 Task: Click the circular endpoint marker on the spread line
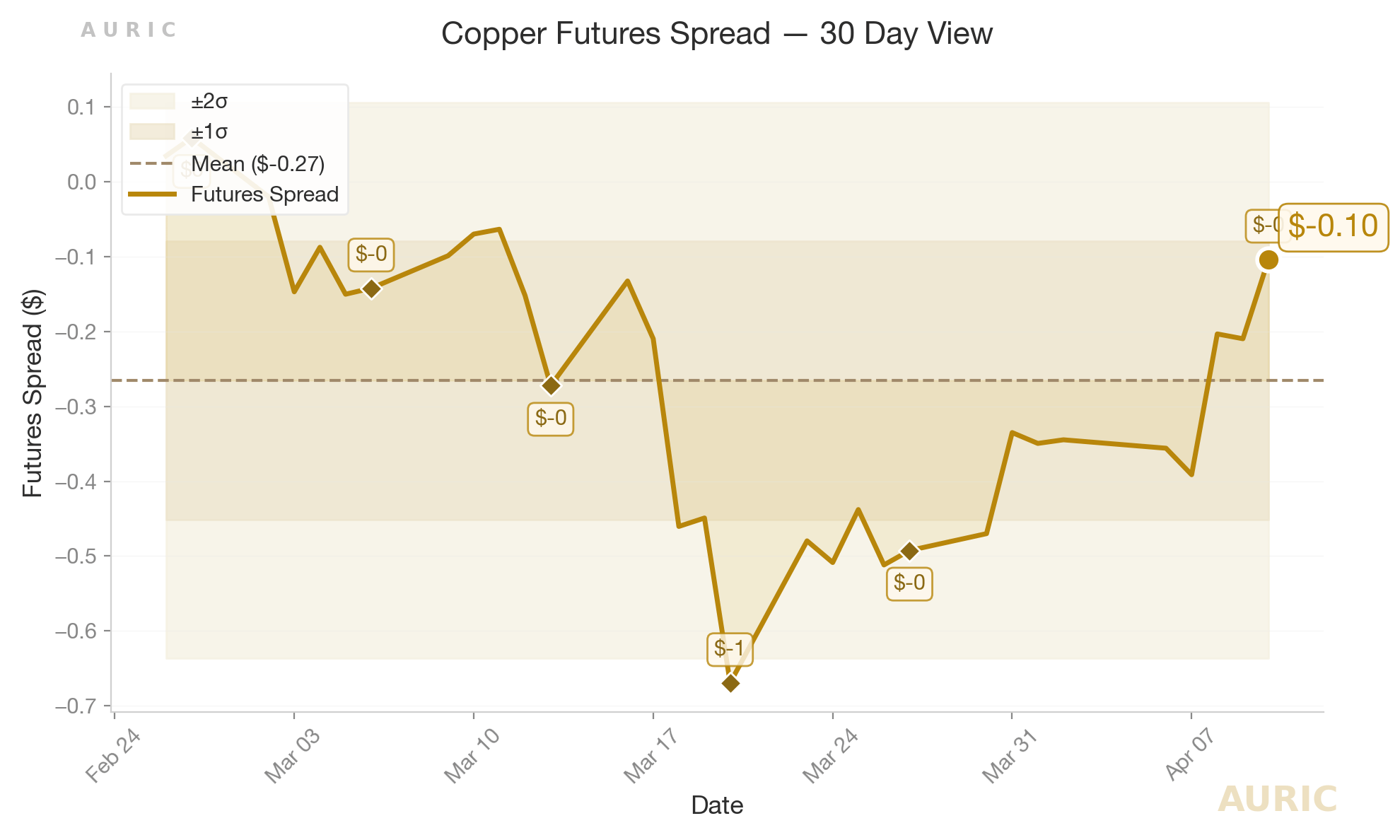(x=1268, y=260)
